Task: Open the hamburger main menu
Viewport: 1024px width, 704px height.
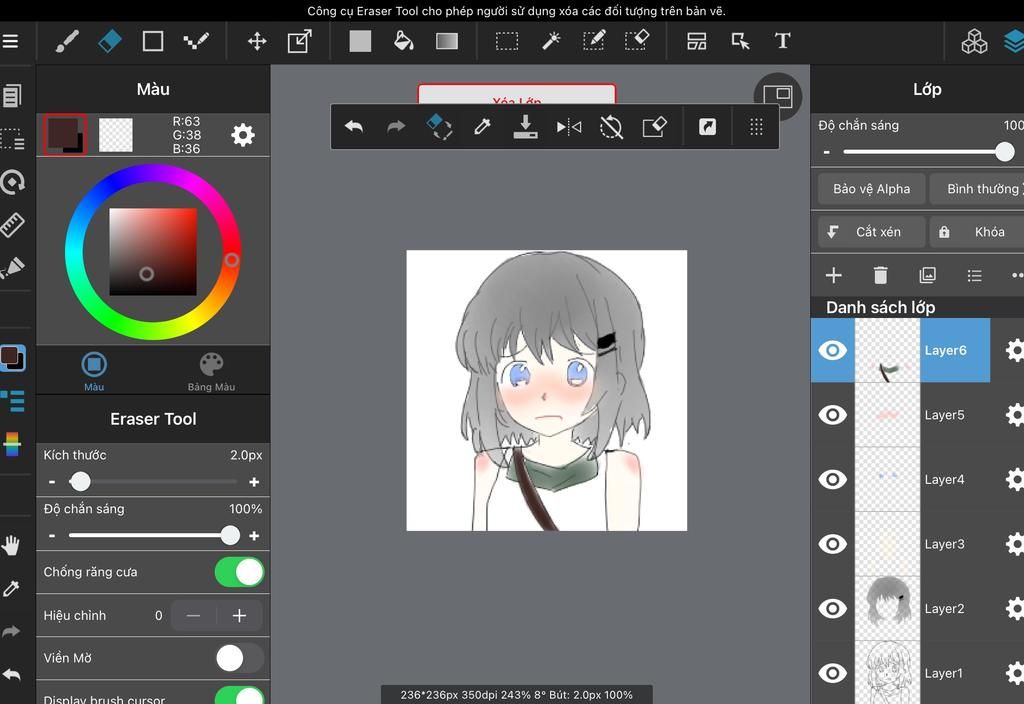Action: tap(10, 41)
